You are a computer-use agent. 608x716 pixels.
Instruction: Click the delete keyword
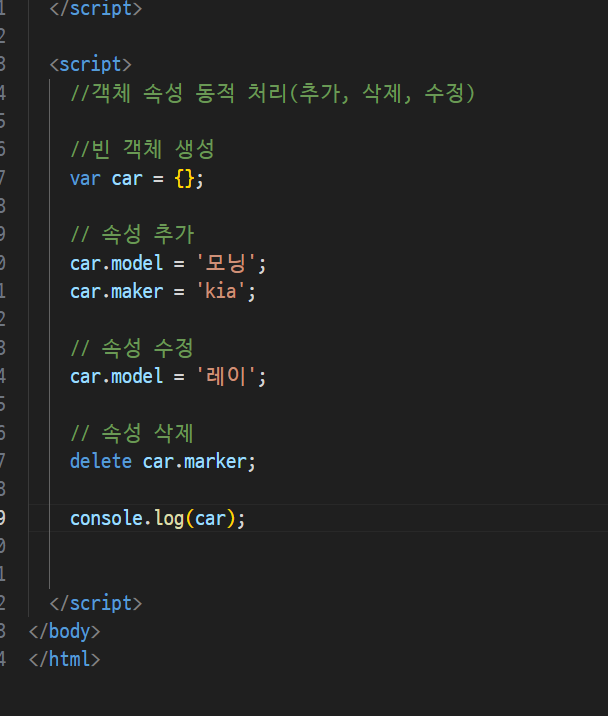[101, 461]
